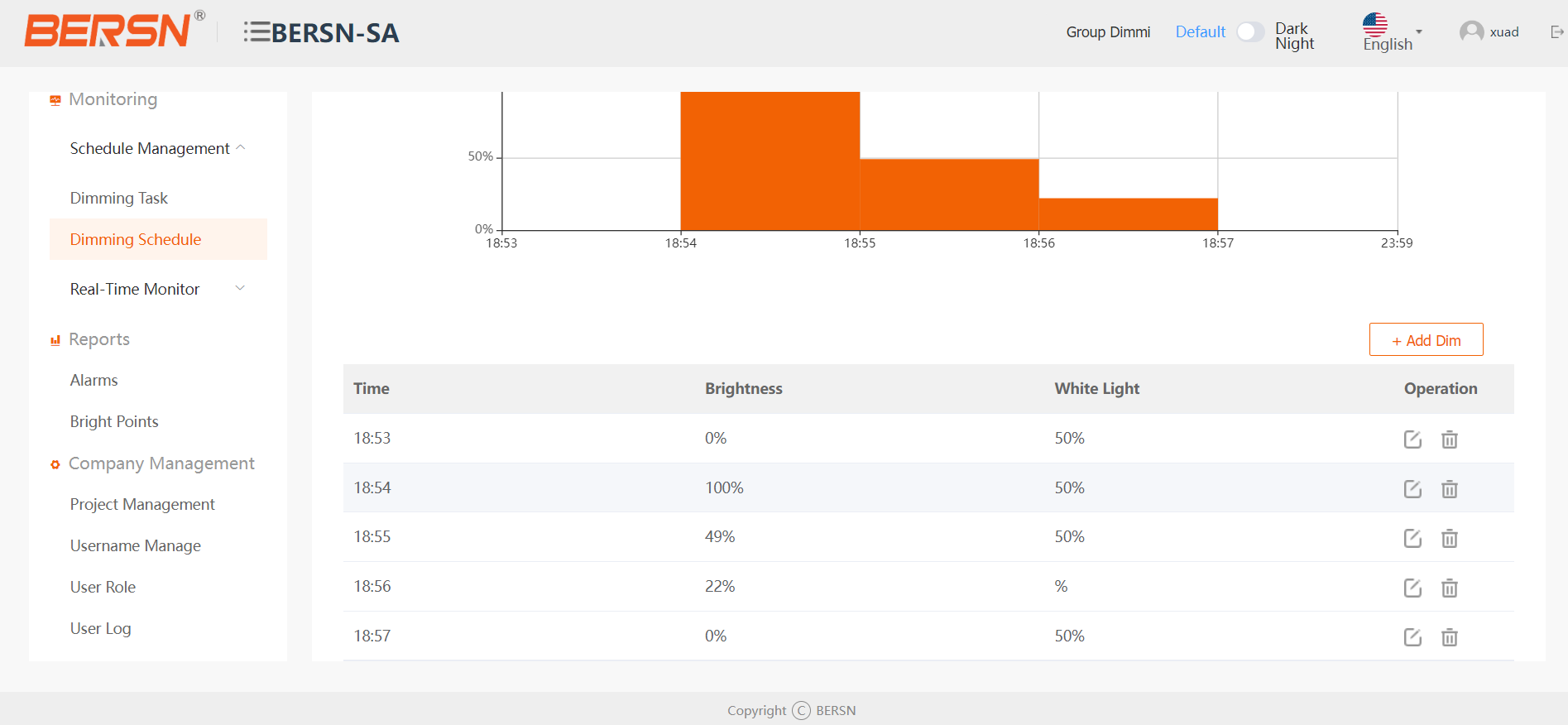Click the Add Dim button
This screenshot has height=725, width=1568.
1426,340
